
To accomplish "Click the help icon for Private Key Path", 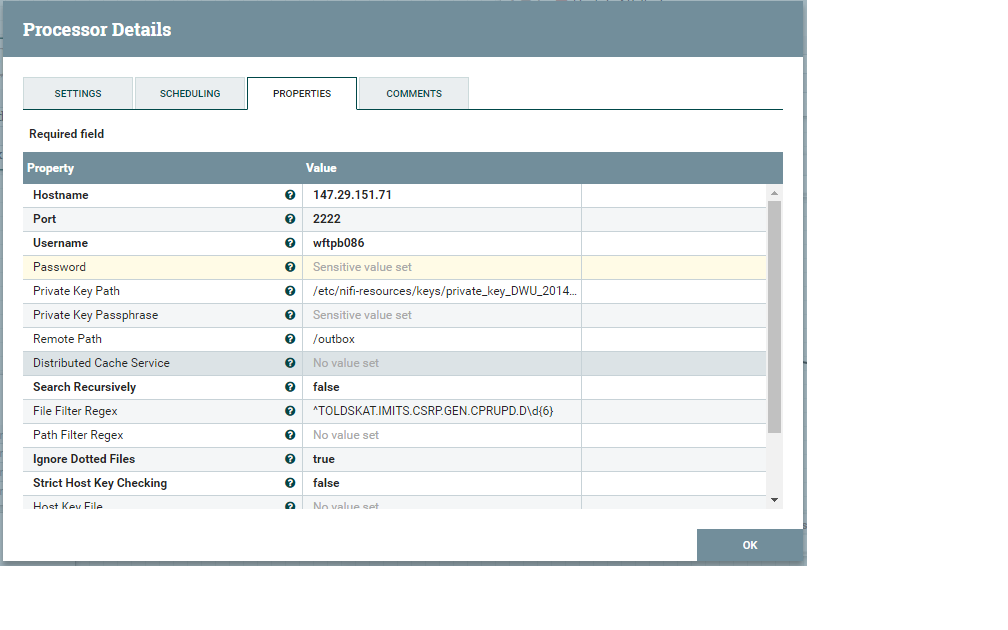I will point(290,291).
